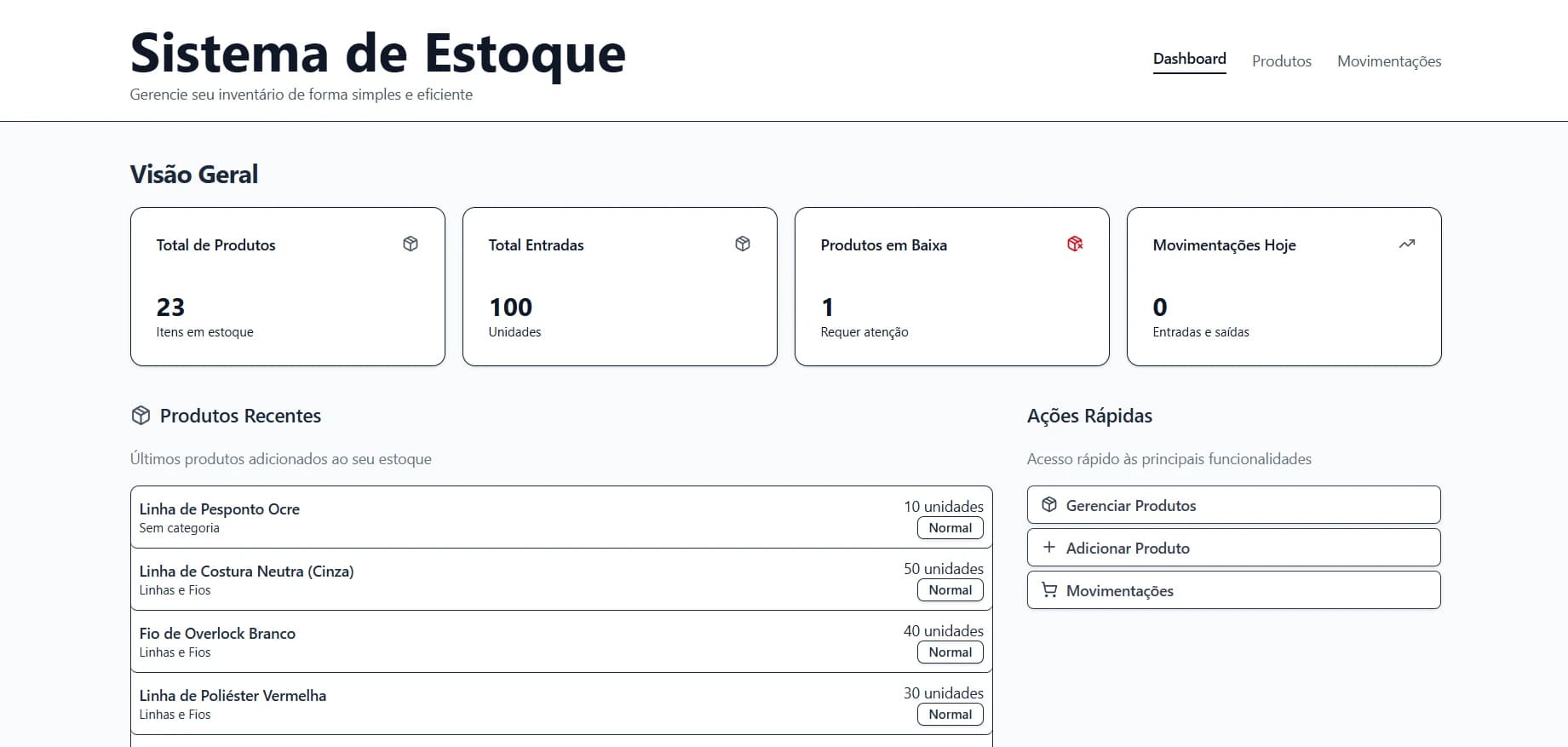Click the package icon beside Produtos Recentes
Screen dimensions: 1568x747
pyautogui.click(x=141, y=415)
